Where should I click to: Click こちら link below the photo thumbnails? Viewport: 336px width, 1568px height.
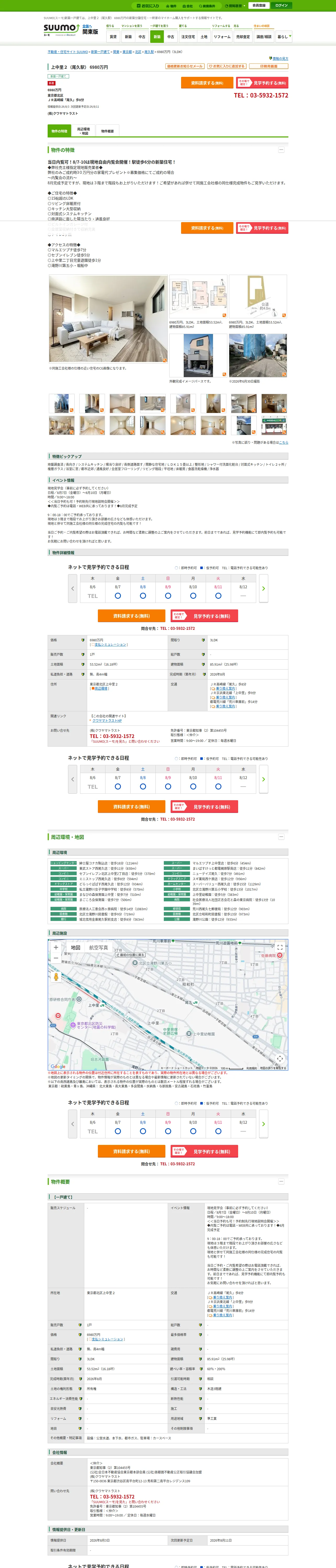(284, 442)
